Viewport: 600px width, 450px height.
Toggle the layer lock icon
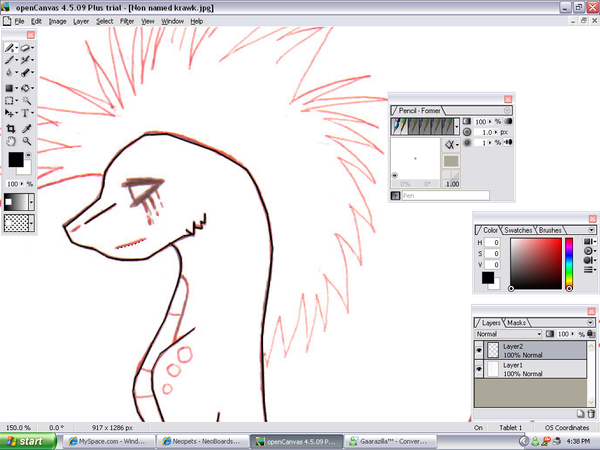point(591,333)
